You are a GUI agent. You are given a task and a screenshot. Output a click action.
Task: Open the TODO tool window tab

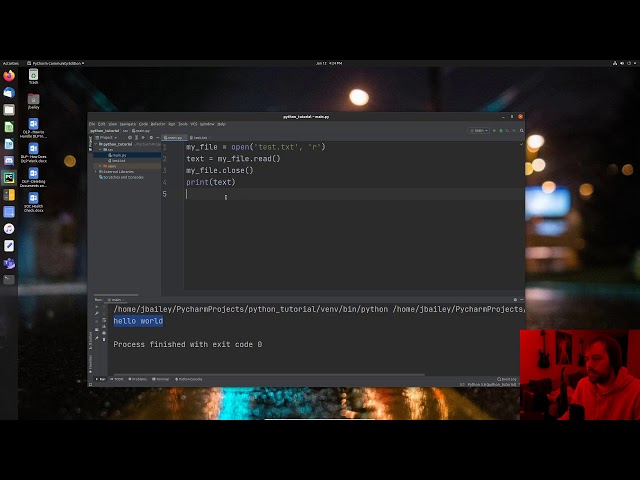coord(117,379)
